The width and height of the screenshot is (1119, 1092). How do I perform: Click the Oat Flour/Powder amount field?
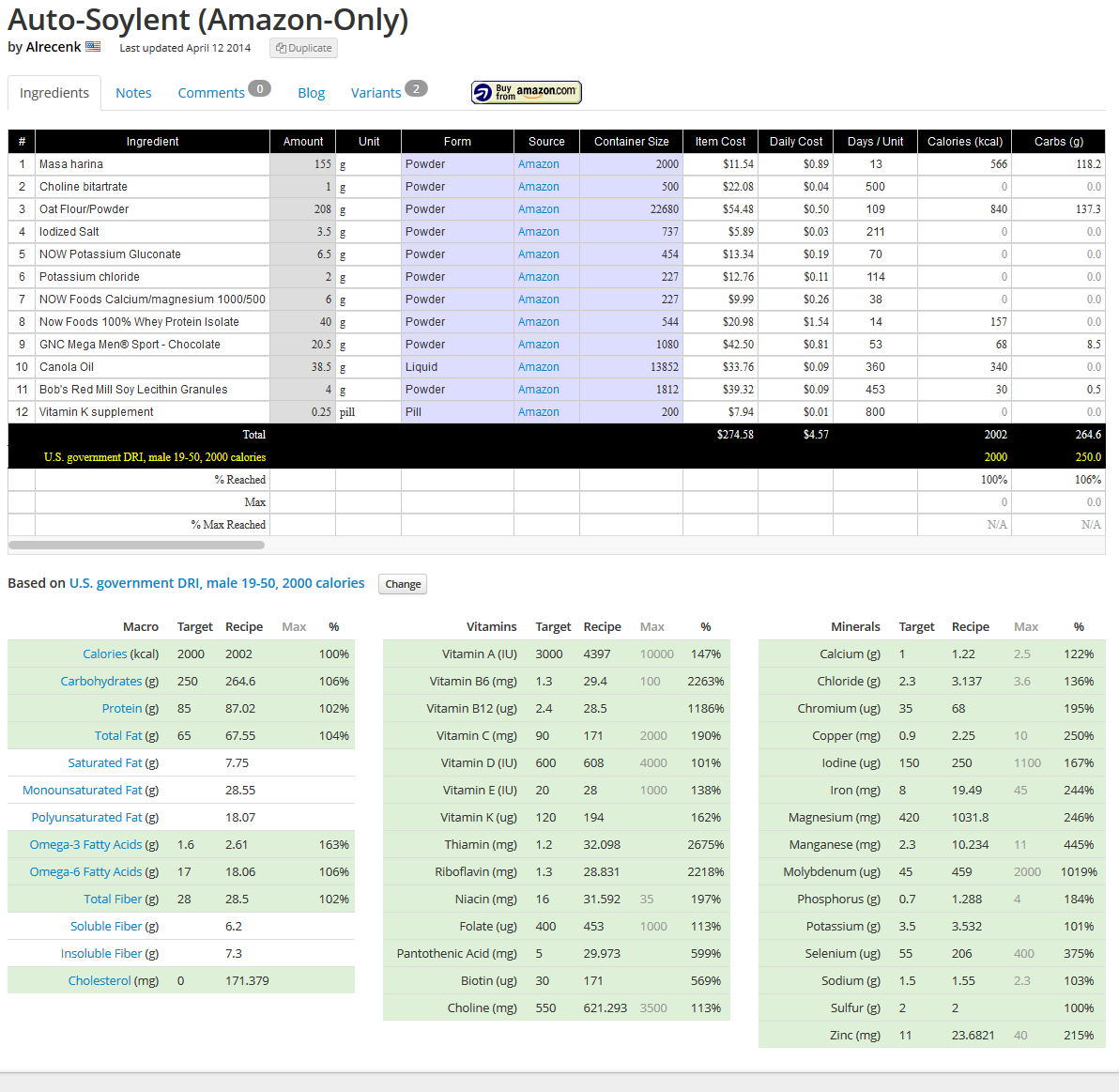302,209
